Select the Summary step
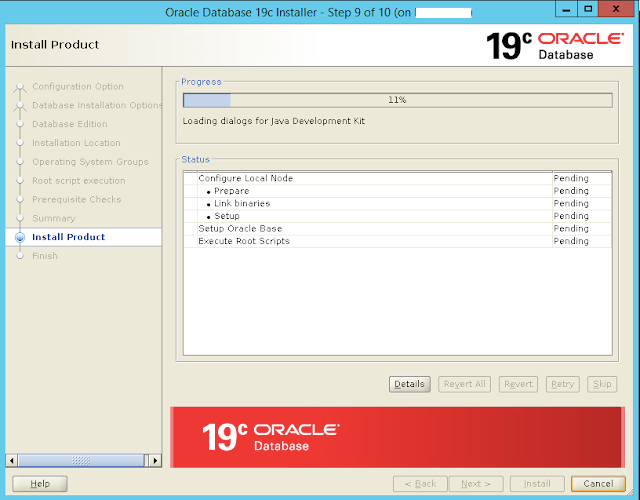 coord(54,218)
